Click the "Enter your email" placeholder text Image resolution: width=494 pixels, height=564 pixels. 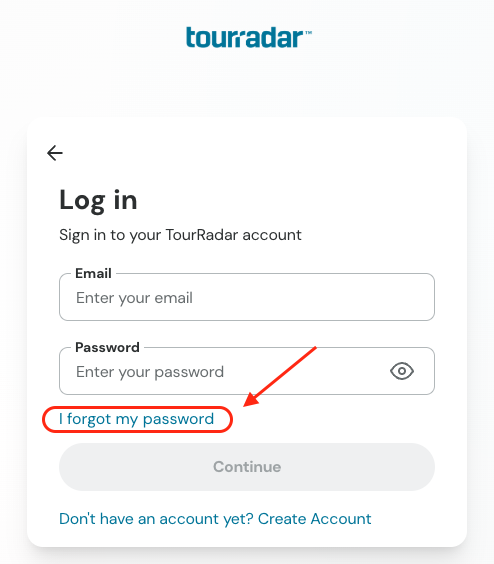coord(134,298)
